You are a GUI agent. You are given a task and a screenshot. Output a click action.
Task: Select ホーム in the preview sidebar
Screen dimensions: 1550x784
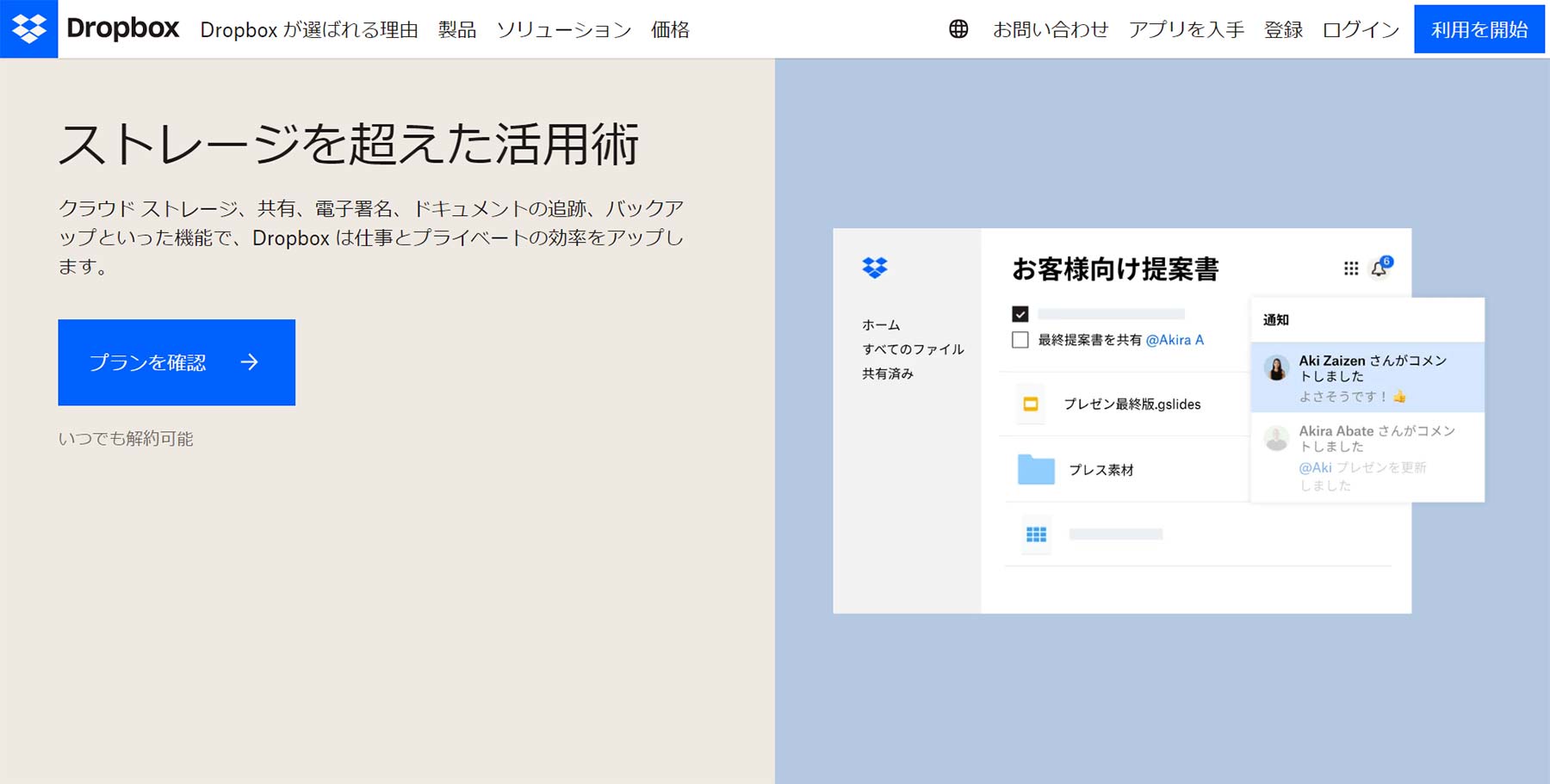tap(881, 324)
